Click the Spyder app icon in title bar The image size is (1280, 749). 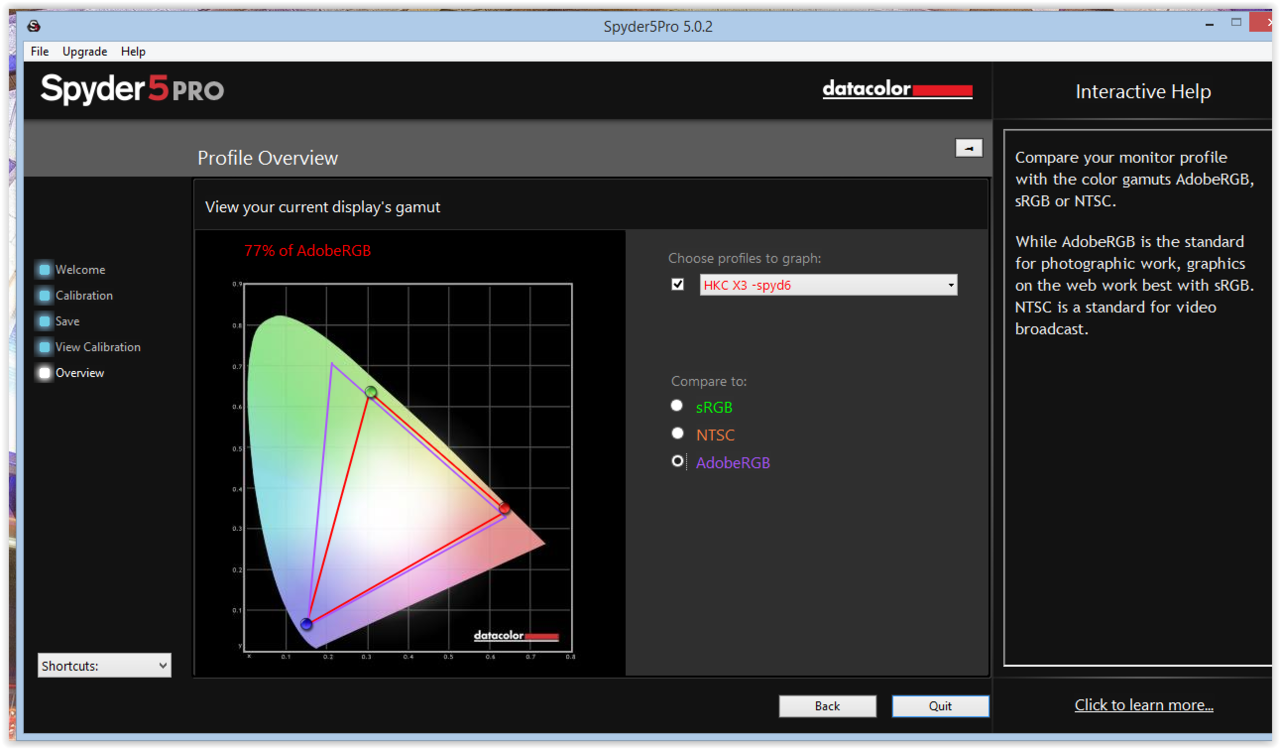pos(34,26)
